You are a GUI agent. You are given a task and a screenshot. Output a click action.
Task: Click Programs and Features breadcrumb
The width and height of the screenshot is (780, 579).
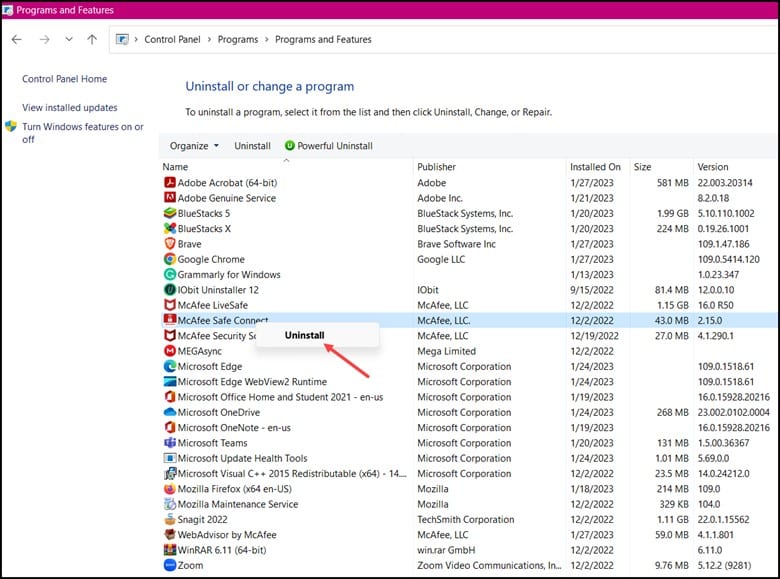coord(323,39)
